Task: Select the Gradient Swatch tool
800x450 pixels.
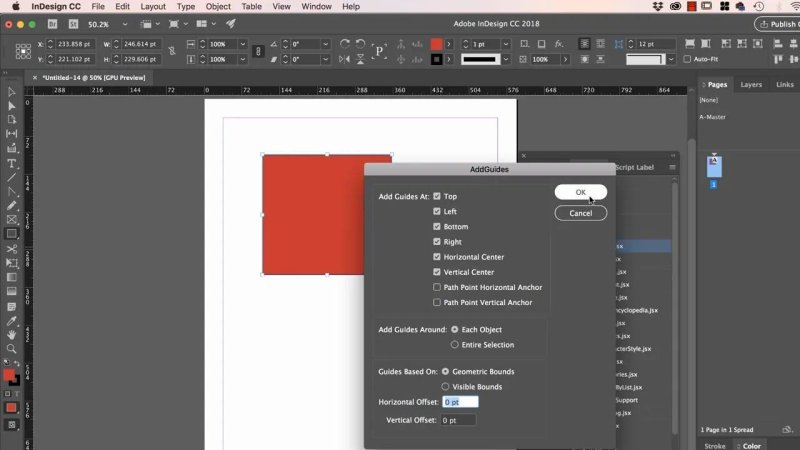Action: point(11,278)
